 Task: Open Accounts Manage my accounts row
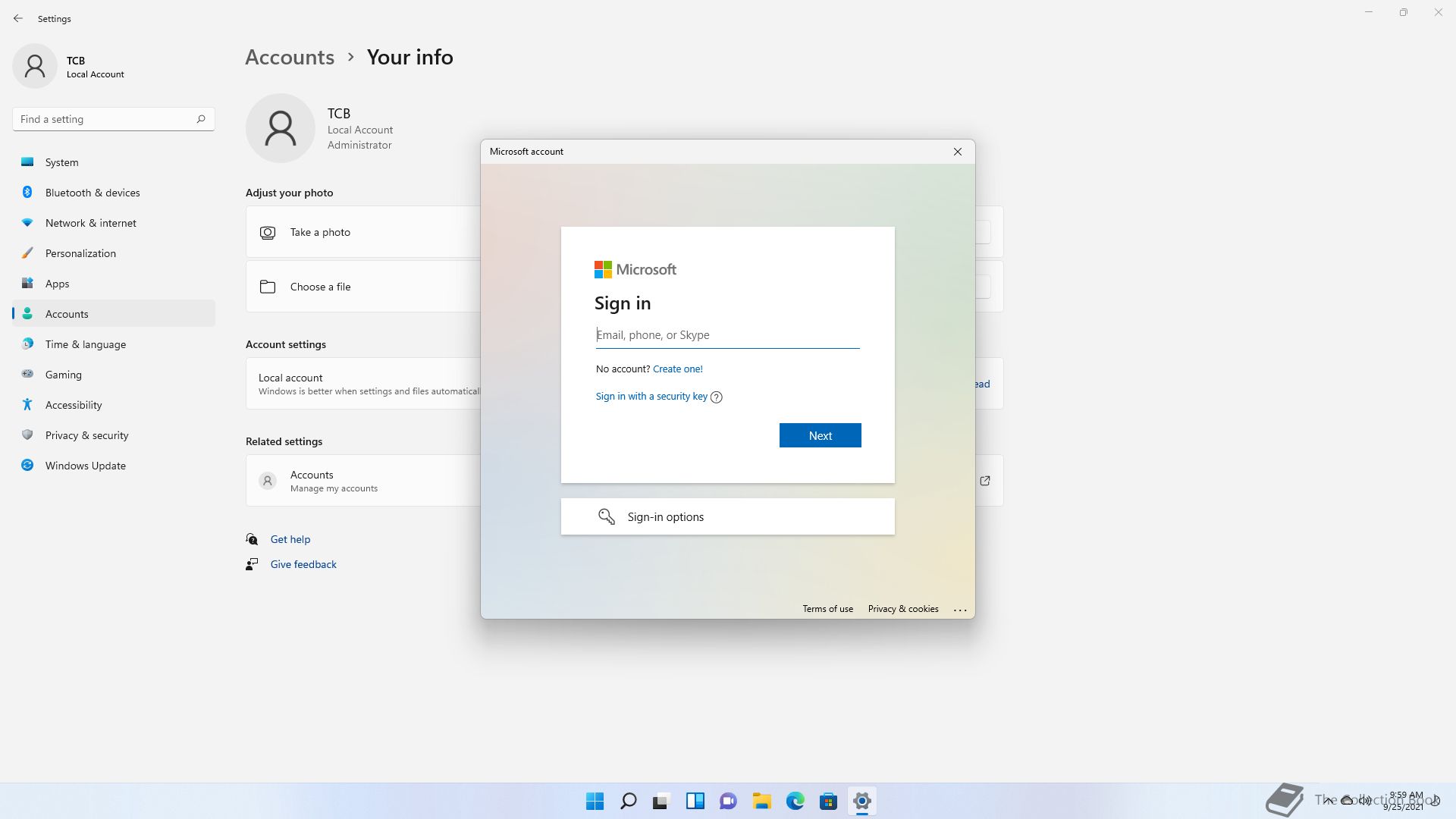tap(363, 481)
